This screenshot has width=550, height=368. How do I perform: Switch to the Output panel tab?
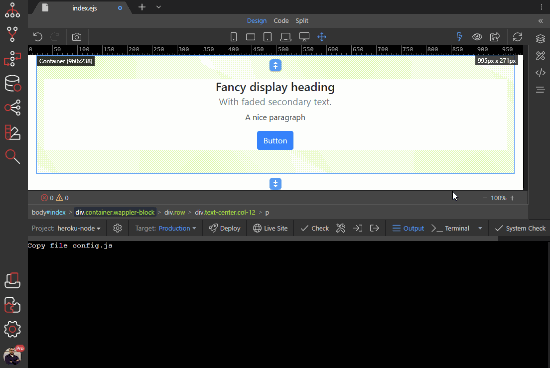[408, 228]
